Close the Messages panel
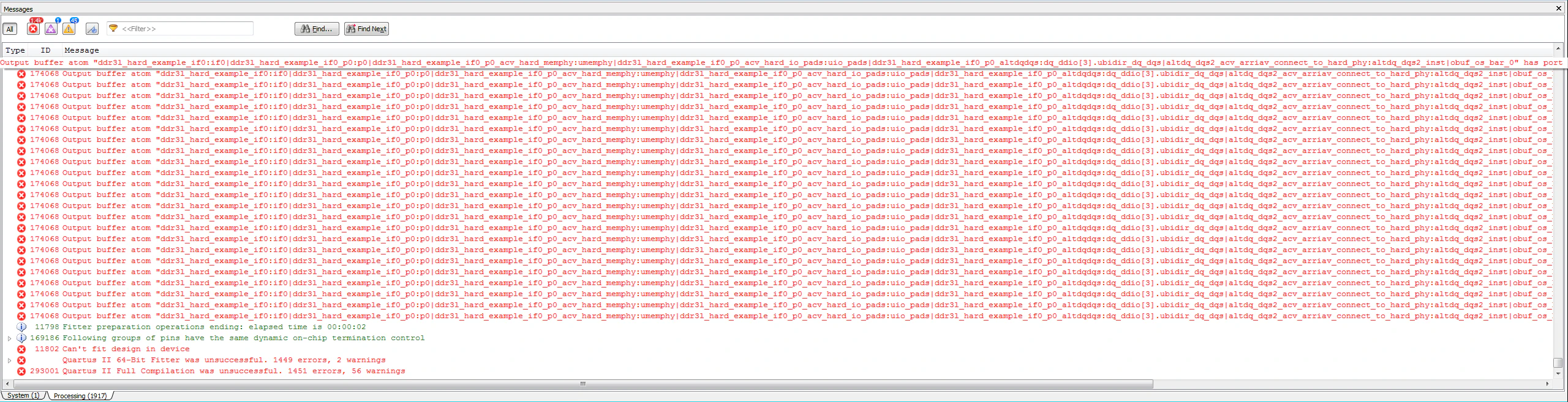This screenshot has width=1568, height=402. [x=1559, y=9]
